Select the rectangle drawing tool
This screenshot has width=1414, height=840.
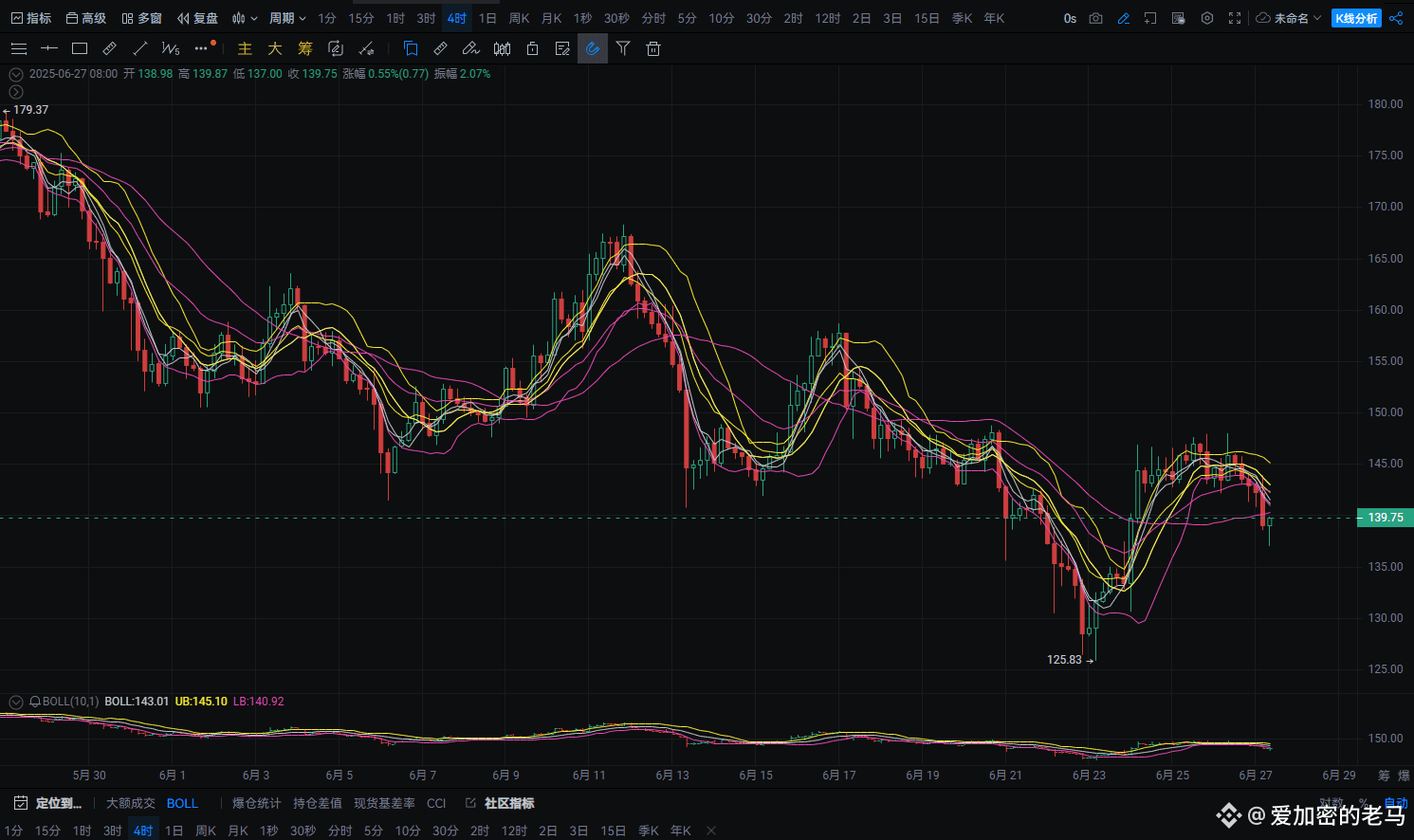[80, 48]
